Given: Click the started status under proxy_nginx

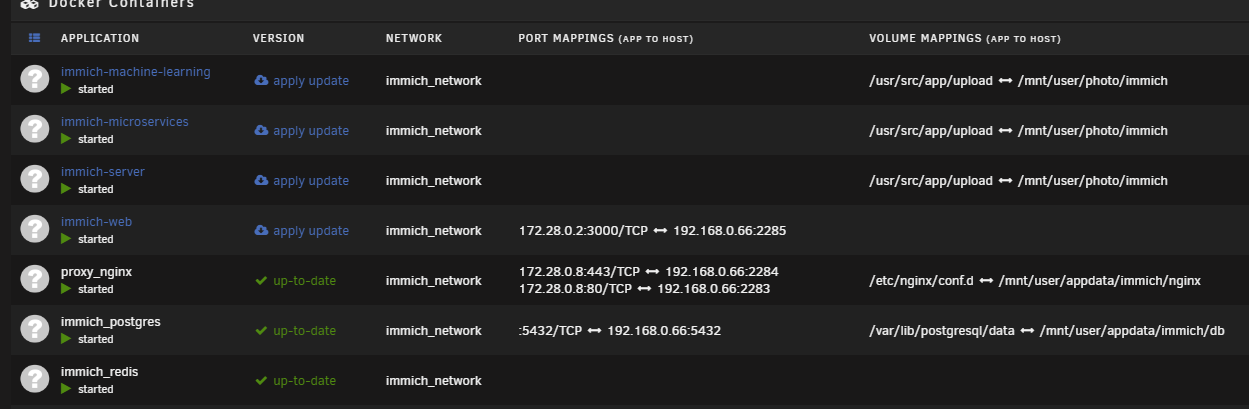Looking at the screenshot, I should point(88,289).
